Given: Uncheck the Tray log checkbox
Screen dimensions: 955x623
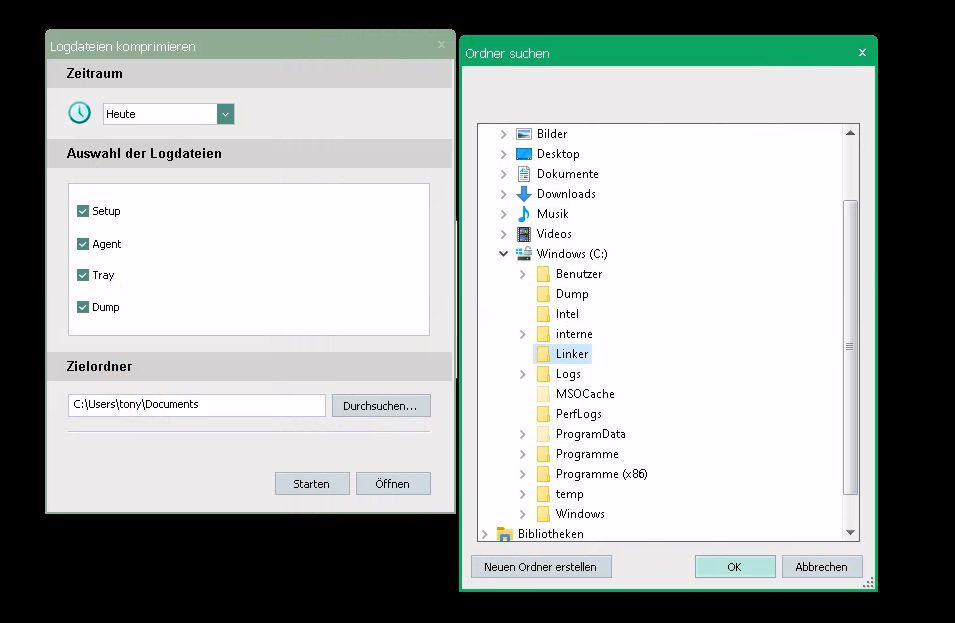Looking at the screenshot, I should tap(83, 275).
